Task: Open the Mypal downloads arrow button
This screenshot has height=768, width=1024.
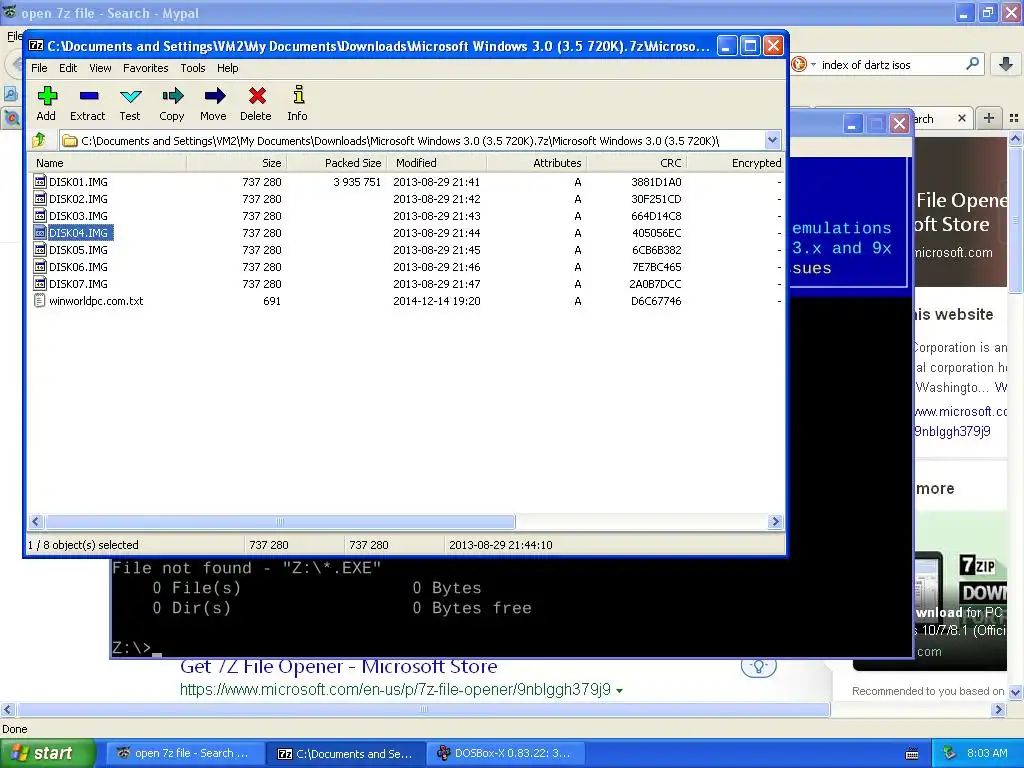Action: click(1006, 64)
